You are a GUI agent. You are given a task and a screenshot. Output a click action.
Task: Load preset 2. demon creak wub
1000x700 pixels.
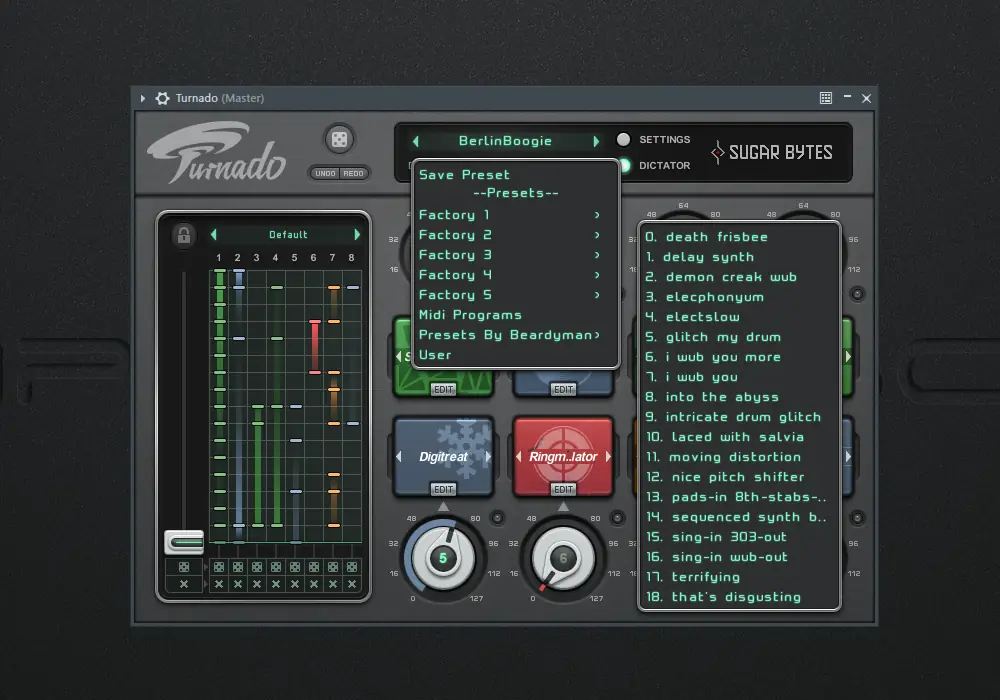(x=740, y=277)
